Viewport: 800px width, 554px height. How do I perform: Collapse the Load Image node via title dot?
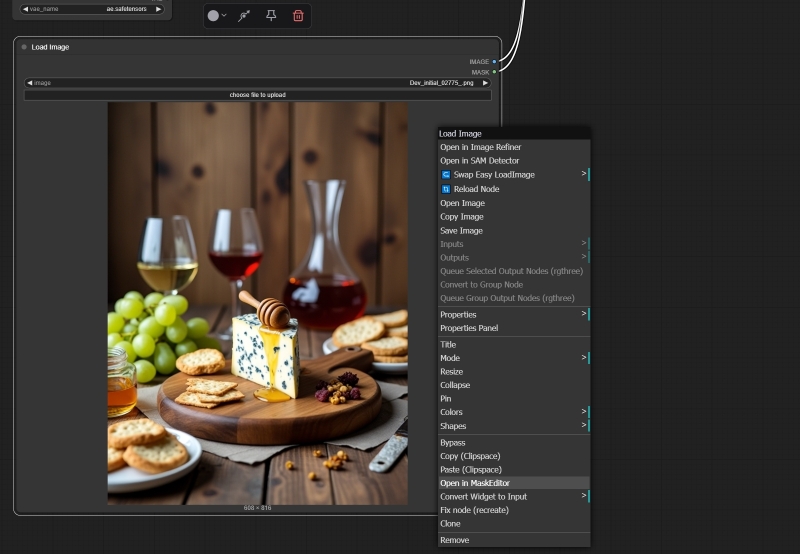[x=24, y=47]
